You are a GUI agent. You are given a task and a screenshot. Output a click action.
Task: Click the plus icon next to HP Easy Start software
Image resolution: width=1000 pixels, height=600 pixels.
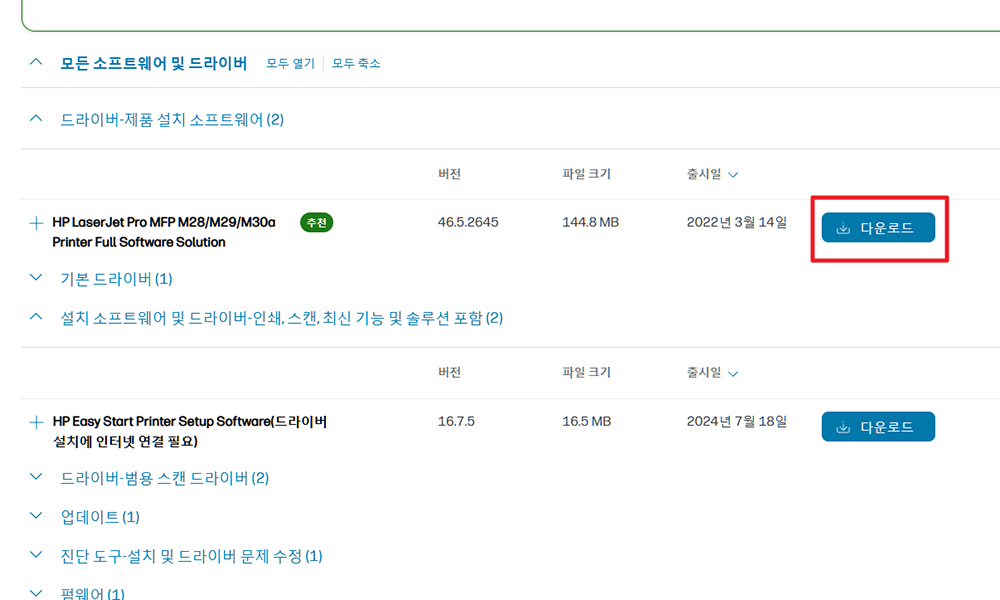(36, 421)
